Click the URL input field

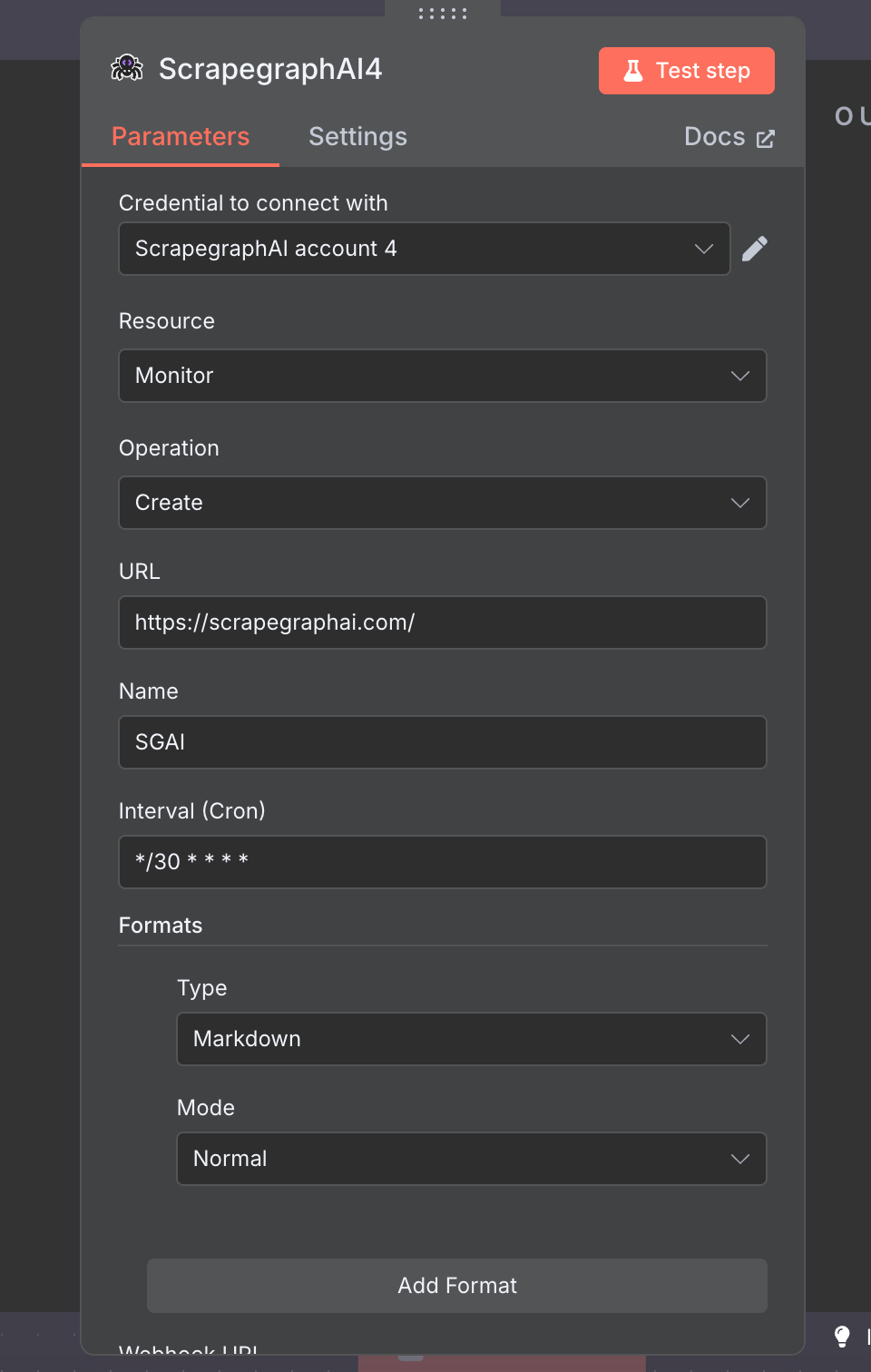[x=443, y=622]
